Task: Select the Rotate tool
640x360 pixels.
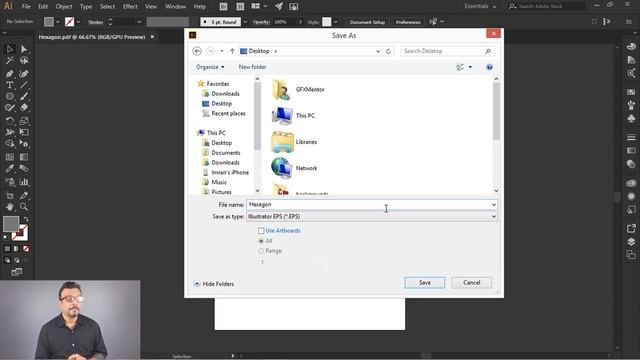Action: (10, 121)
